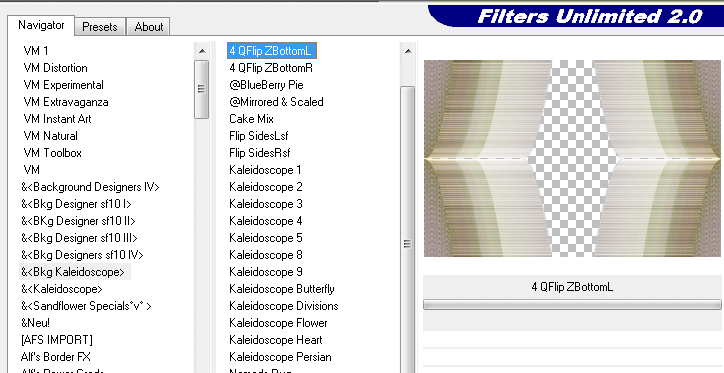Select &<Bkg Designers sf10 IV> category
This screenshot has width=724, height=373.
click(x=82, y=255)
